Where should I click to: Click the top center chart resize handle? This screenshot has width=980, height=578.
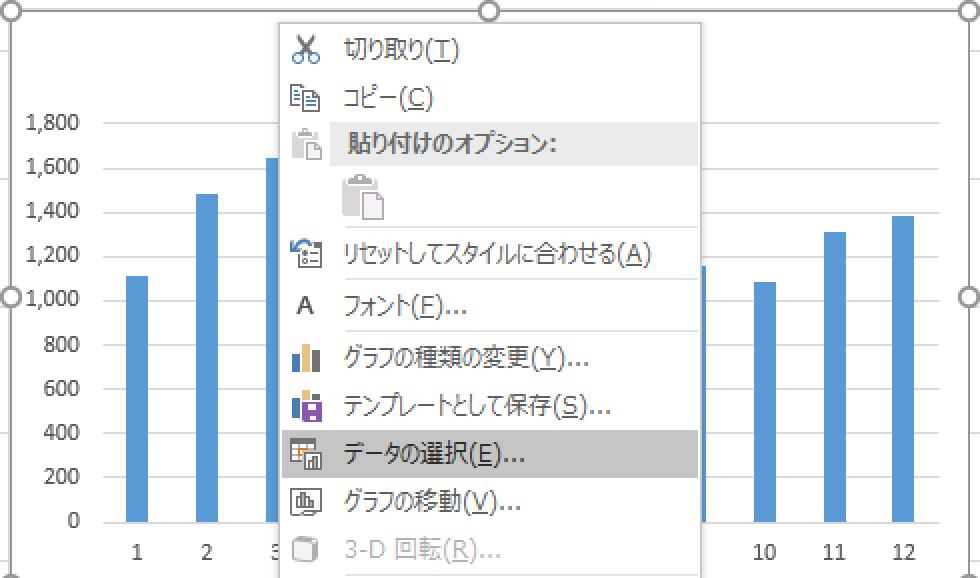pyautogui.click(x=489, y=11)
